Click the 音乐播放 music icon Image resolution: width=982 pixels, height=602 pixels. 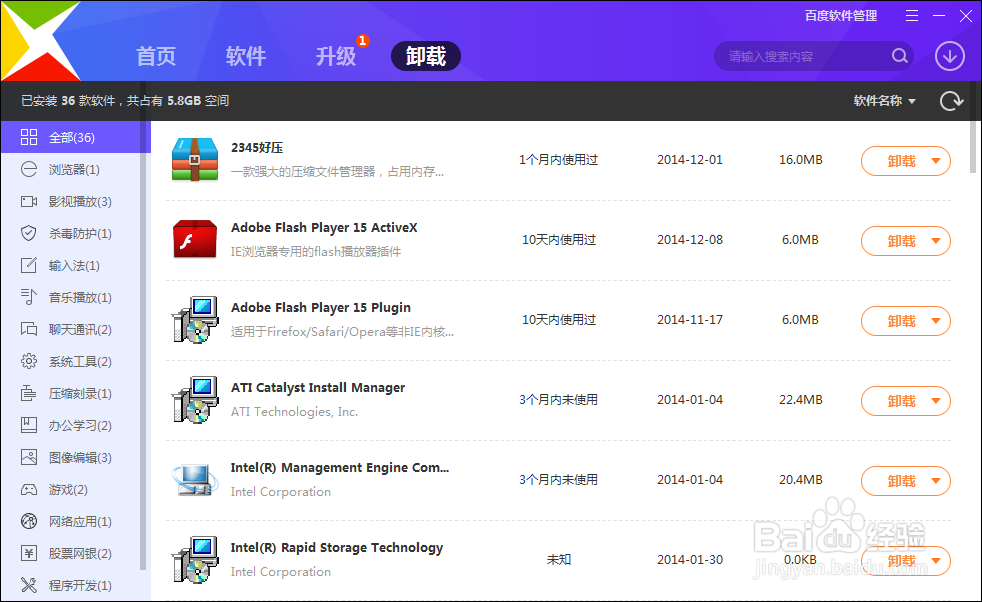(x=29, y=297)
